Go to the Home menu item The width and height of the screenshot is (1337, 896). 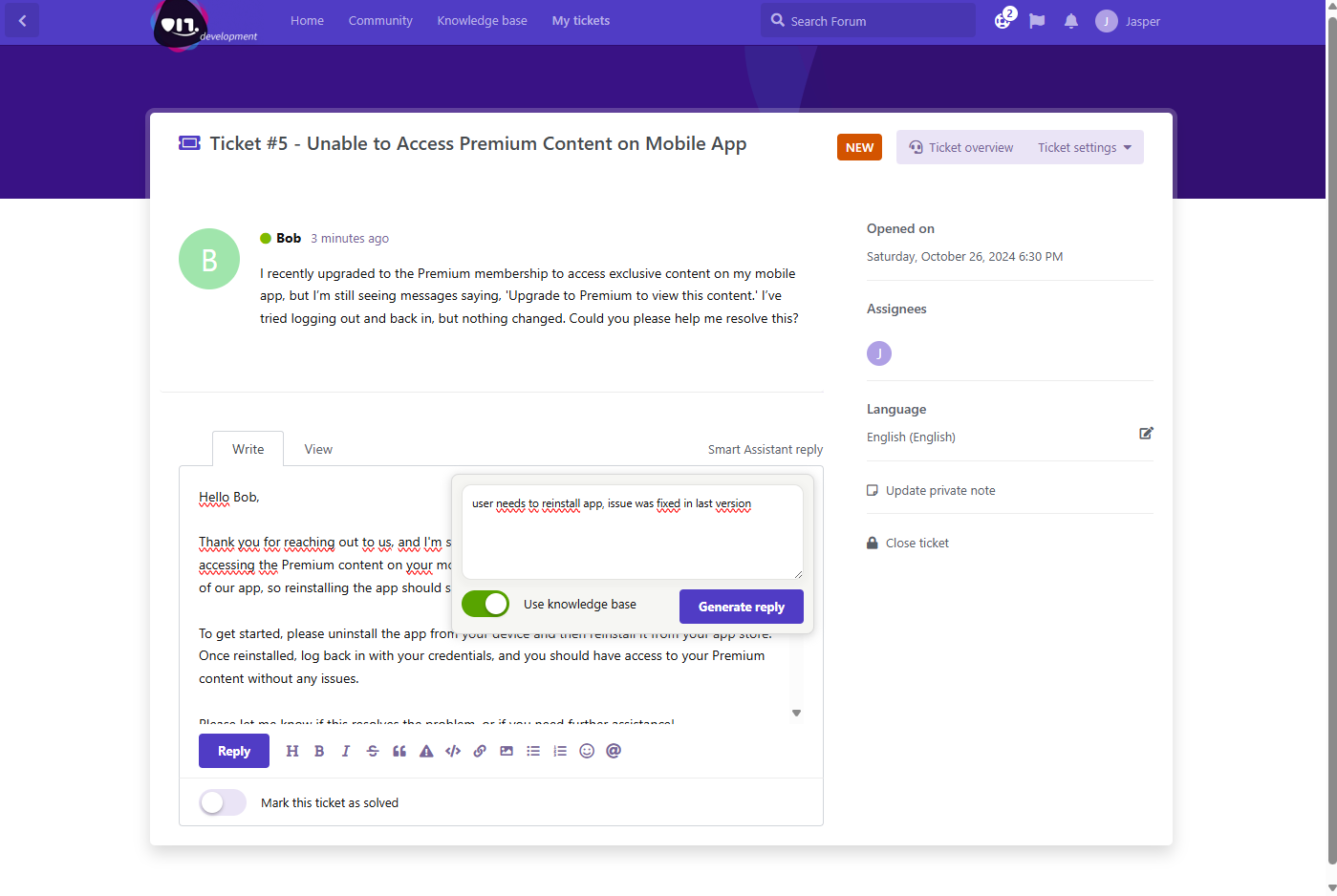[307, 20]
